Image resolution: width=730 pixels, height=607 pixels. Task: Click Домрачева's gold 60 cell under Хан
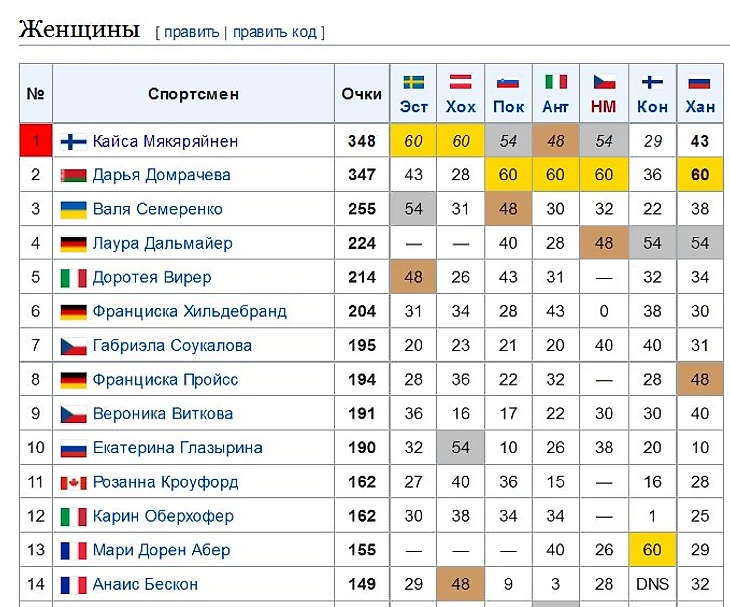coord(700,175)
